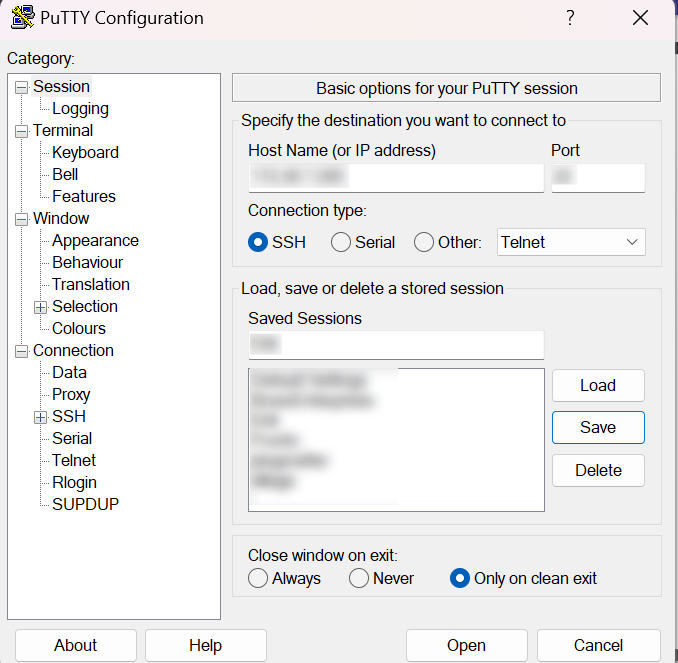Click the PuTTY icon in title bar
678x663 pixels.
coord(22,18)
